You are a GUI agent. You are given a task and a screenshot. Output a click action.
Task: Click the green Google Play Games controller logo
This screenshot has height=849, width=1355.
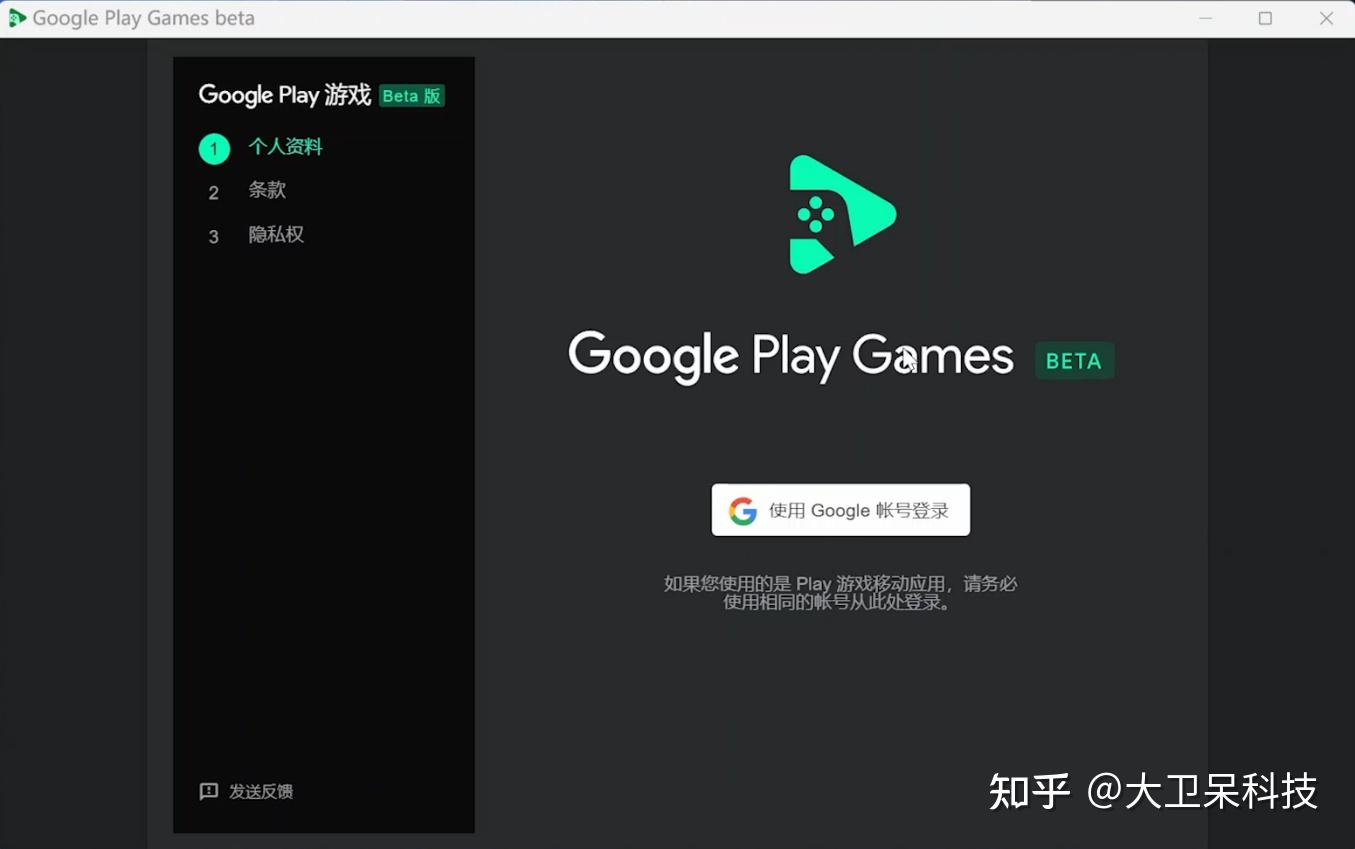pyautogui.click(x=842, y=214)
